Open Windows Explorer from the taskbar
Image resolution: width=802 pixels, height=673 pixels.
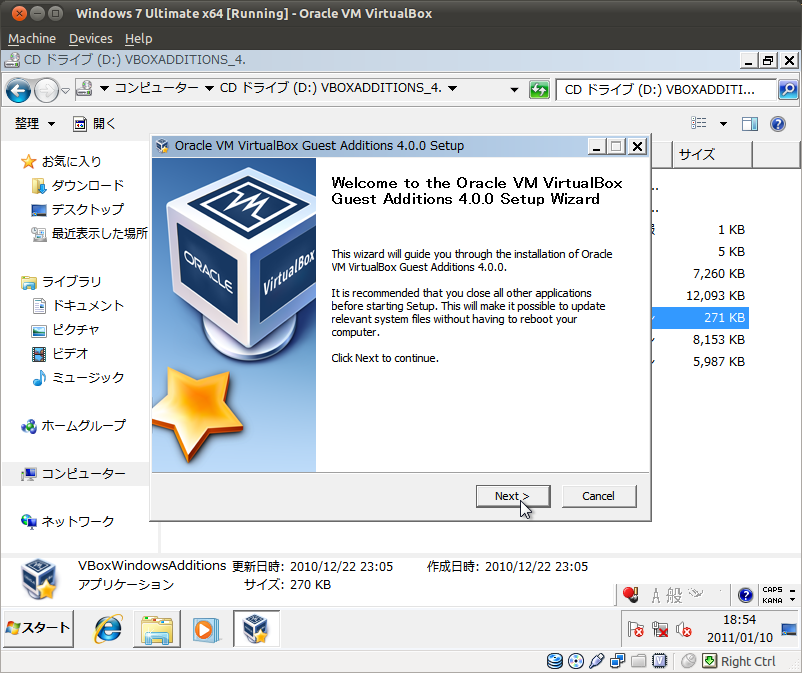tap(157, 629)
